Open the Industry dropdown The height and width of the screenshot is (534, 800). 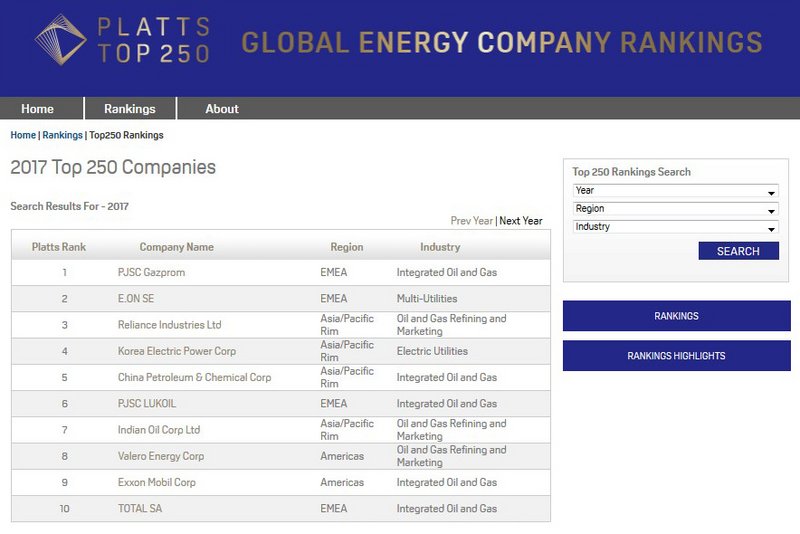pos(675,227)
